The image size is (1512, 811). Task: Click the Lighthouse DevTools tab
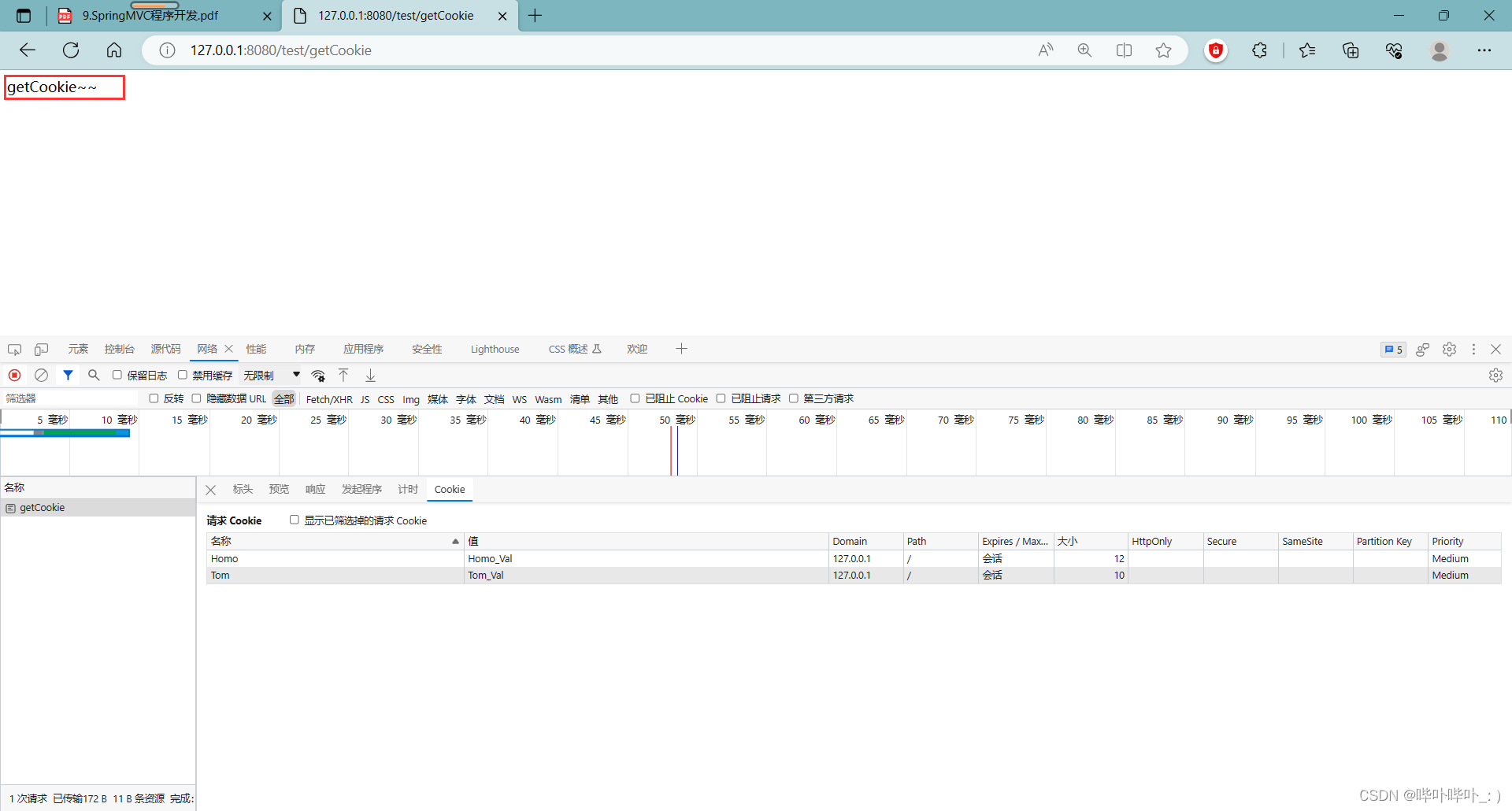(495, 349)
